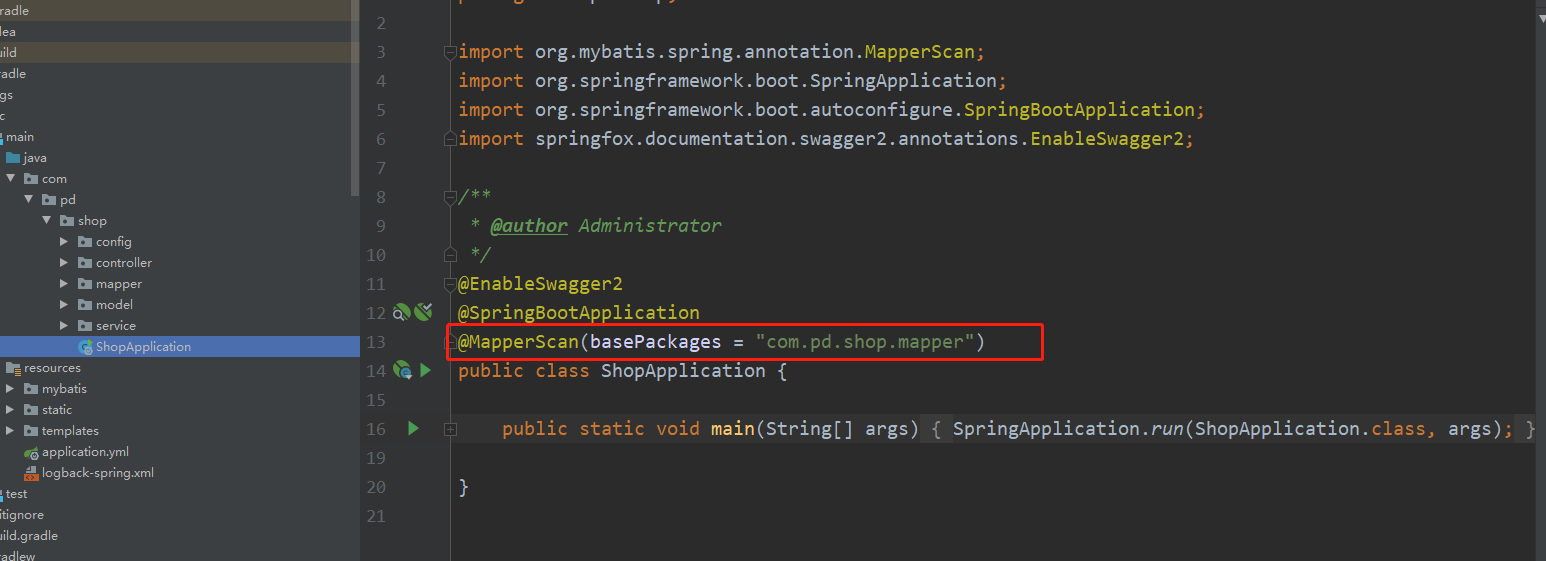
Task: Select the templates folder label
Action: [x=70, y=431]
